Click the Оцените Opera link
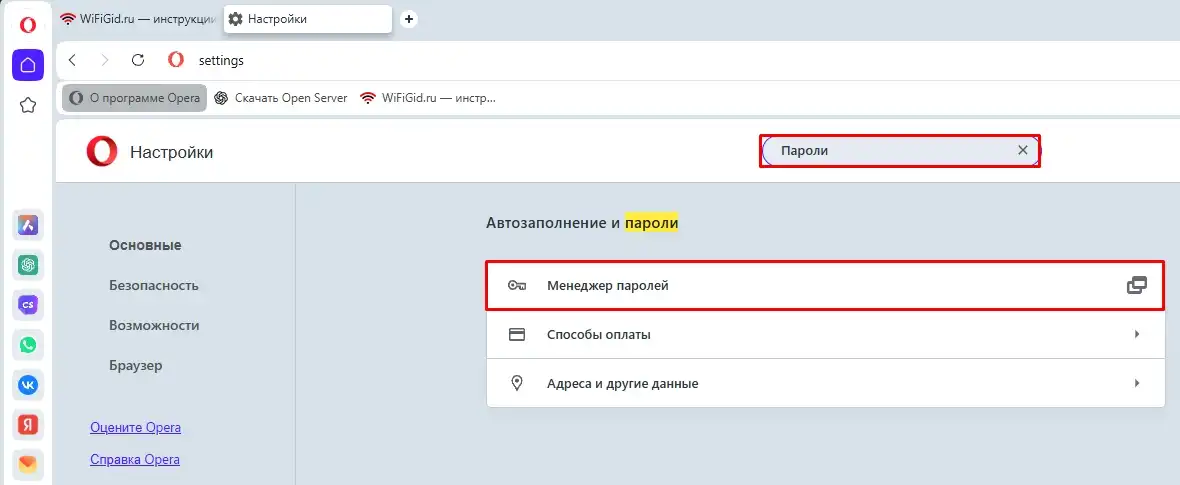This screenshot has width=1180, height=485. point(135,428)
